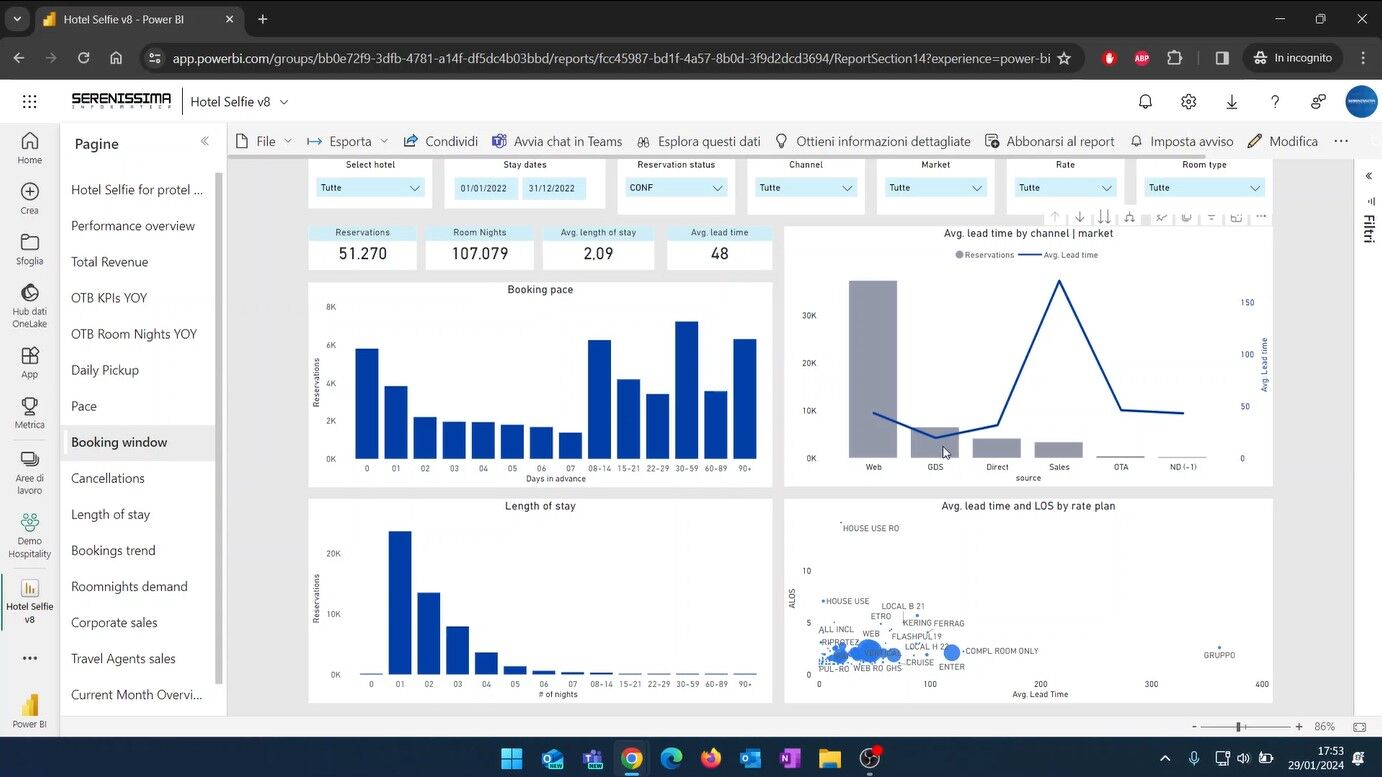This screenshot has width=1382, height=777.
Task: Open the app launcher grid icon
Action: pyautogui.click(x=29, y=101)
